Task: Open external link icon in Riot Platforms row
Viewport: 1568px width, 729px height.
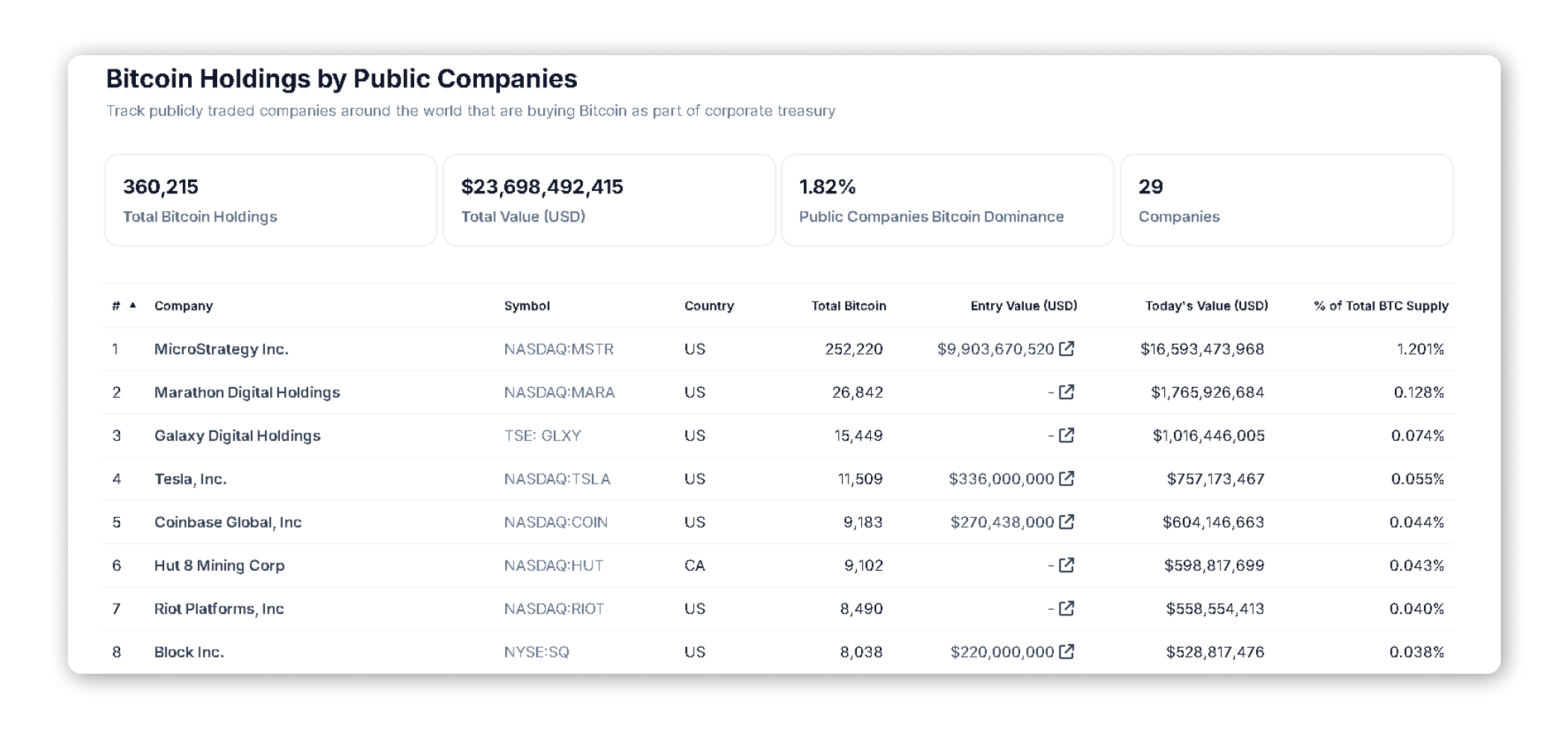Action: point(1066,608)
